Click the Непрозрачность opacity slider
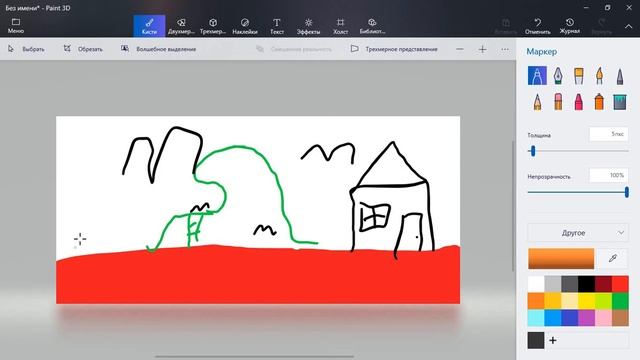 tap(578, 192)
